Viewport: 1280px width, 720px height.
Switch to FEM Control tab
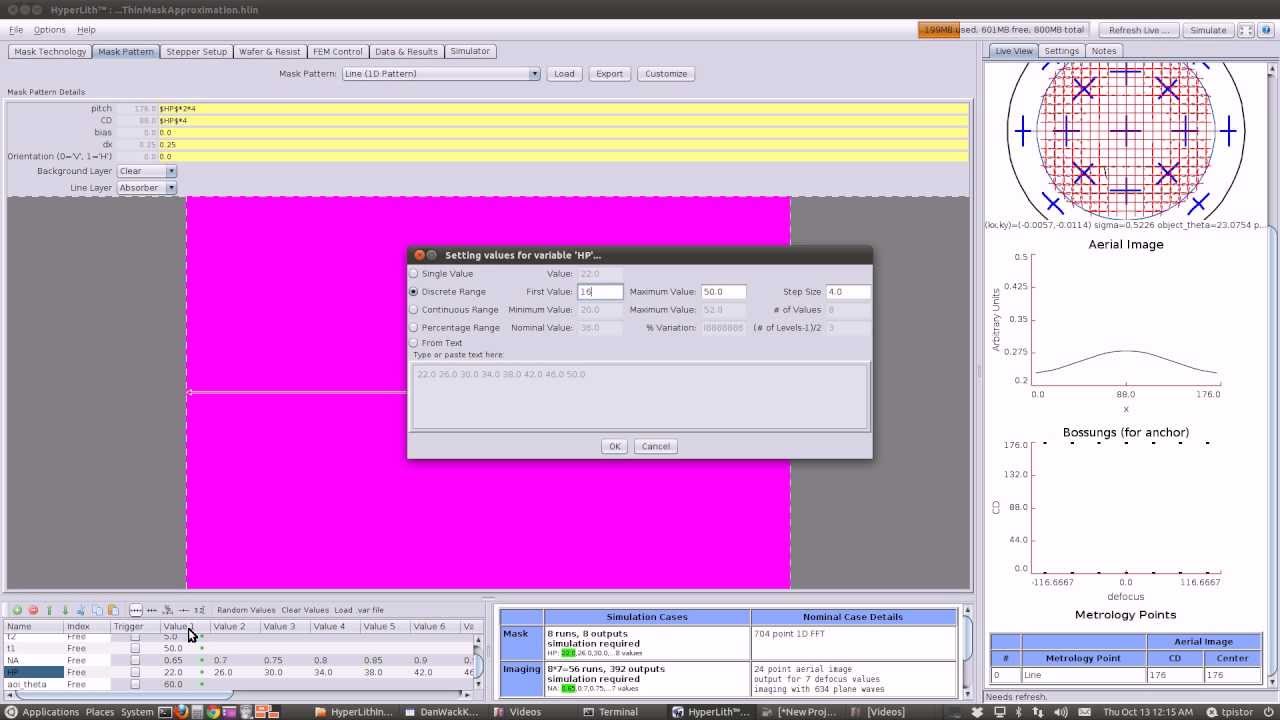click(338, 51)
